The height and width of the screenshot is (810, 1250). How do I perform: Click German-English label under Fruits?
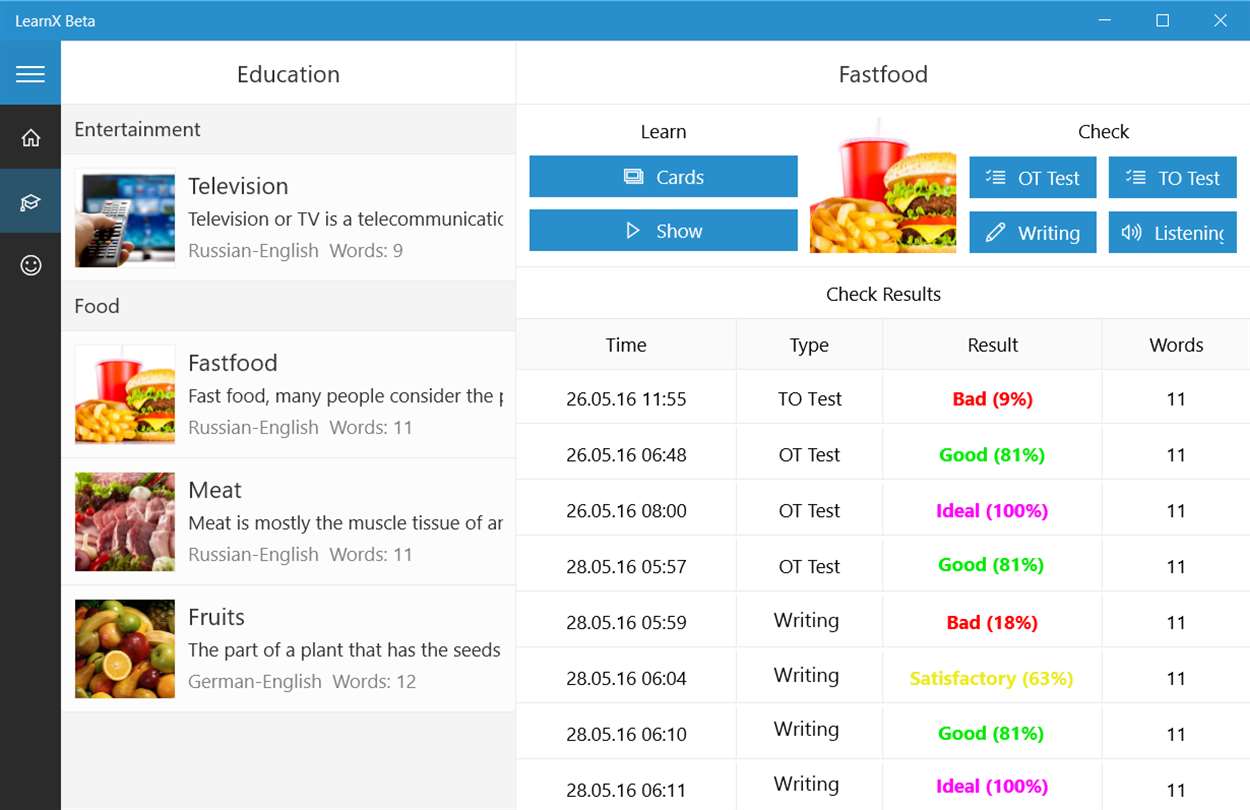coord(255,681)
